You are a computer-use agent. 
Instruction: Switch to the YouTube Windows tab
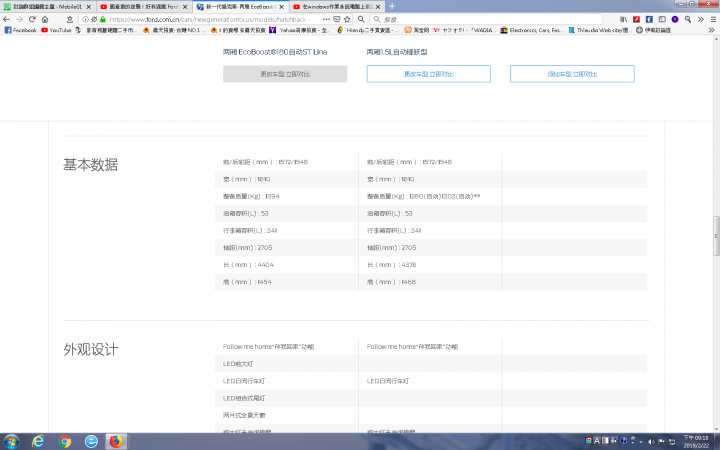coord(337,6)
